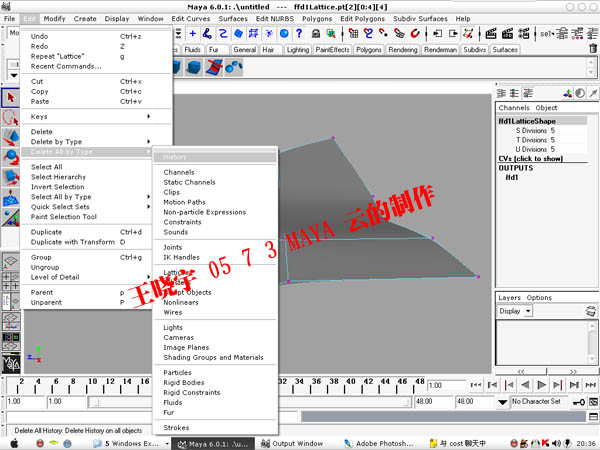This screenshot has width=600, height=450.
Task: Switch to the Fluids shelf tab
Action: (192, 50)
